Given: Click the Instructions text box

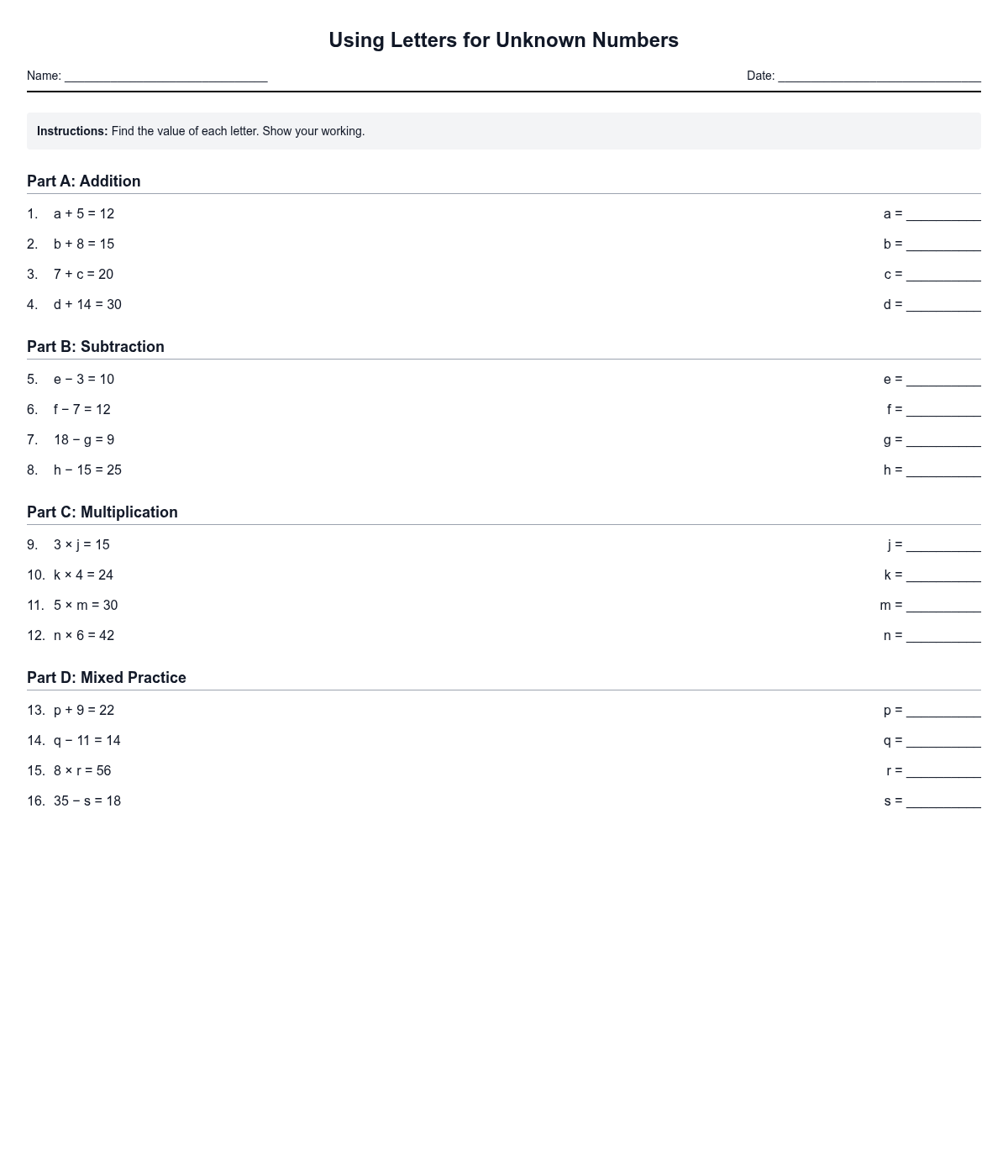Looking at the screenshot, I should click(x=503, y=131).
